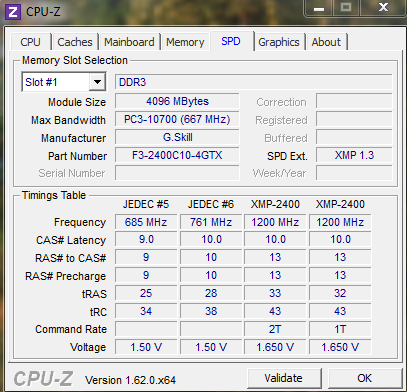Select the PC3-10700 (667 MHz) bandwidth value
The width and height of the screenshot is (407, 392).
click(x=177, y=119)
